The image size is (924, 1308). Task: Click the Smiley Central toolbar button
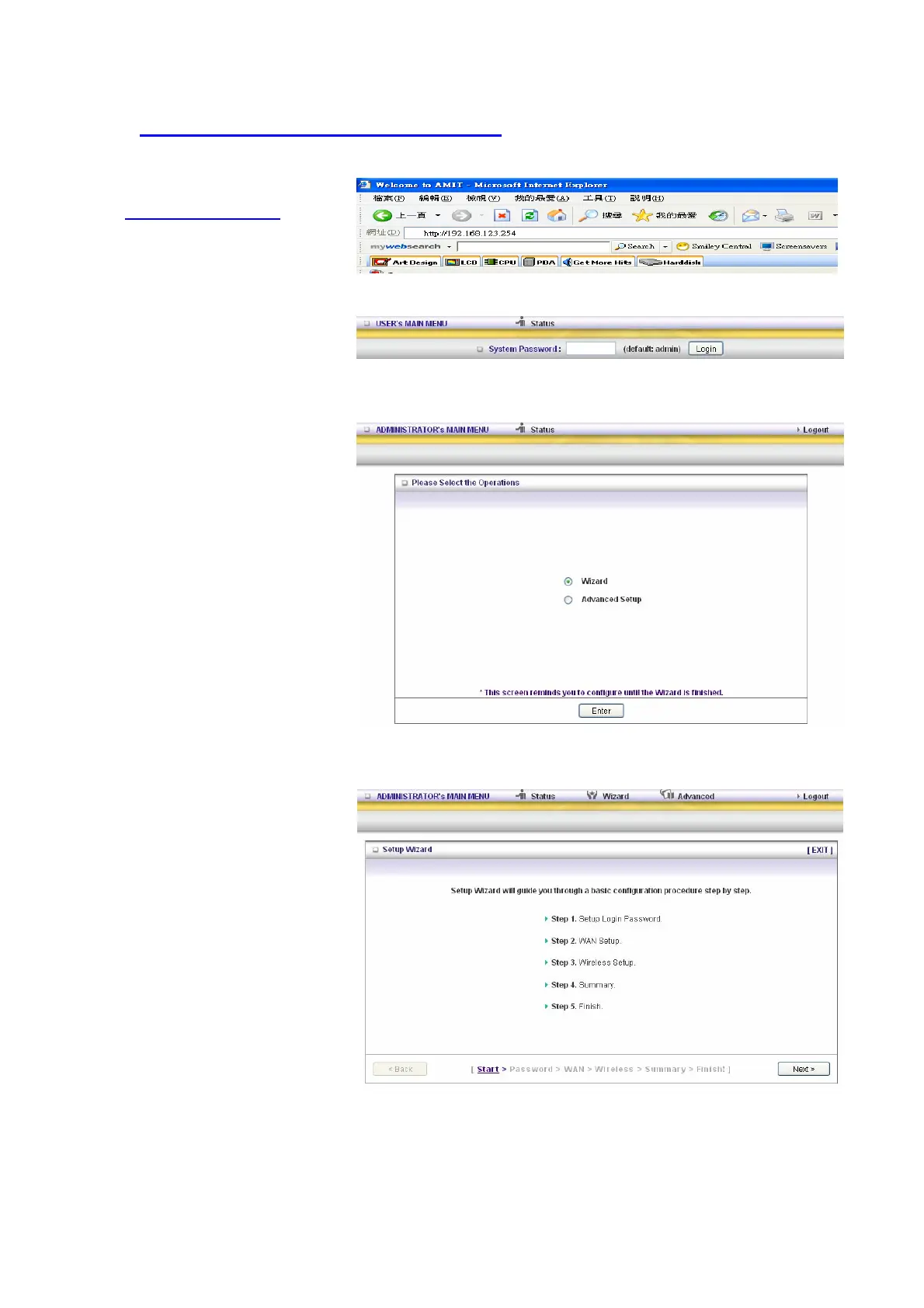pos(714,246)
